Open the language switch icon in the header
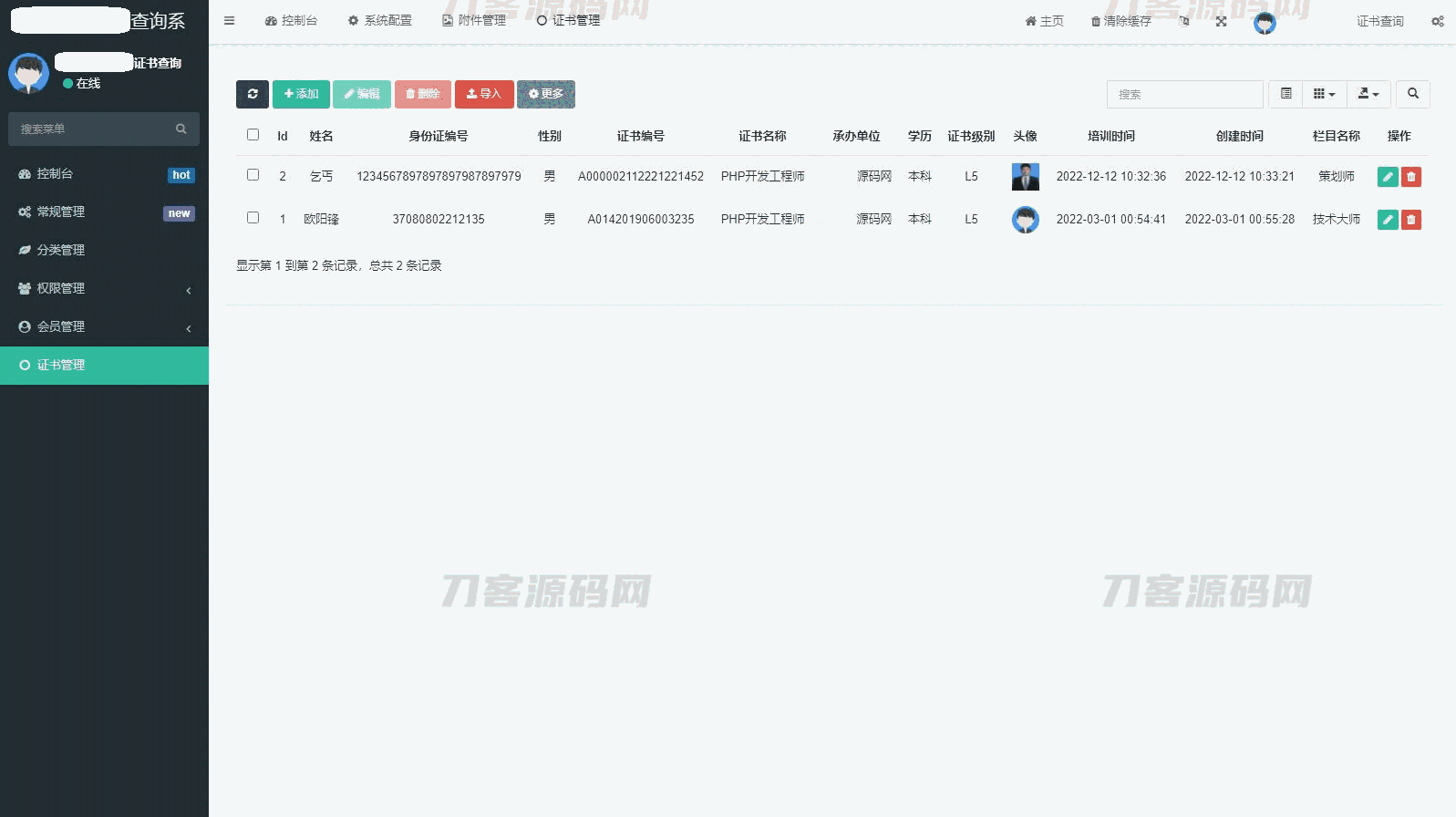The image size is (1456, 817). [x=1184, y=21]
